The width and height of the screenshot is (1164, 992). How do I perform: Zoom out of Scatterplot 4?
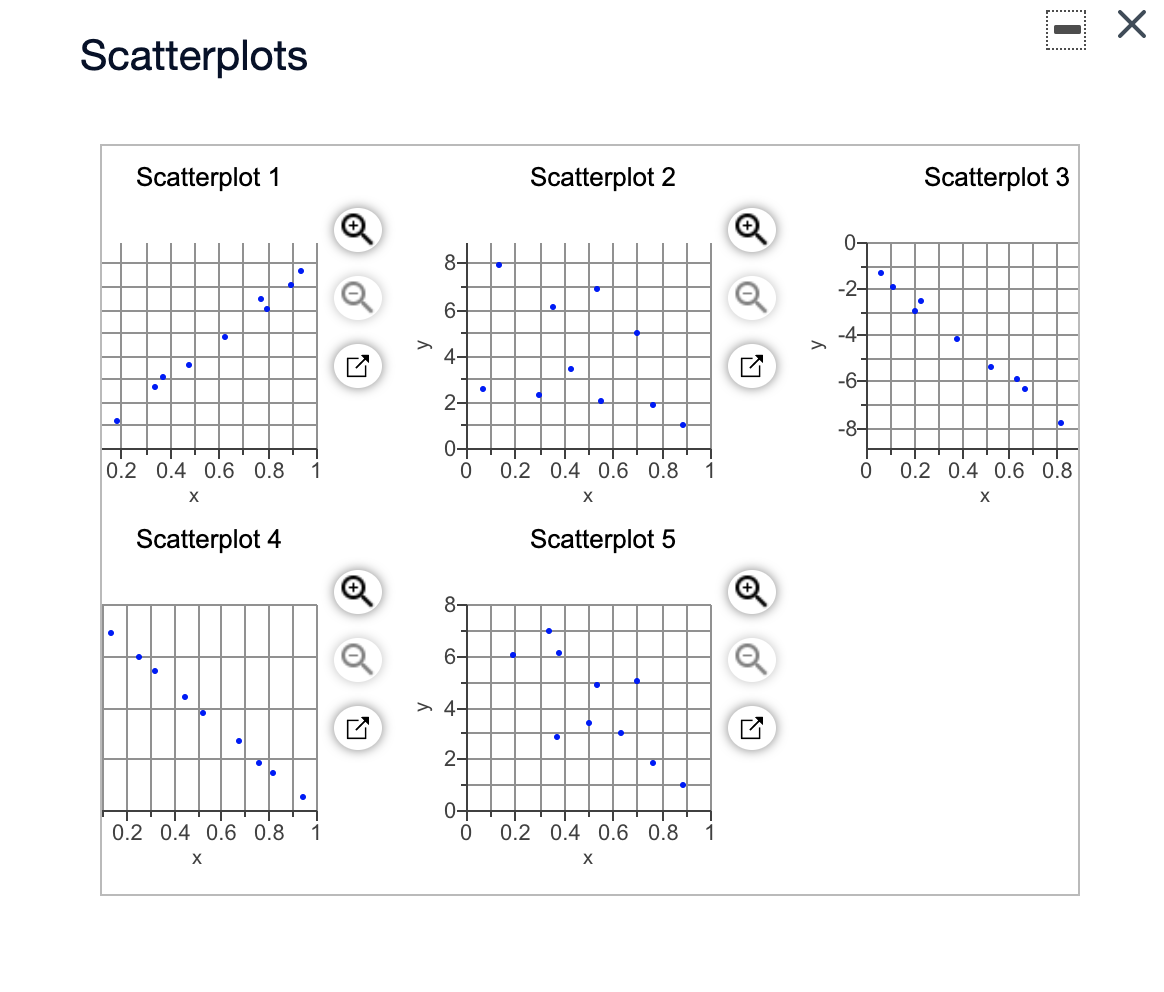tap(357, 660)
